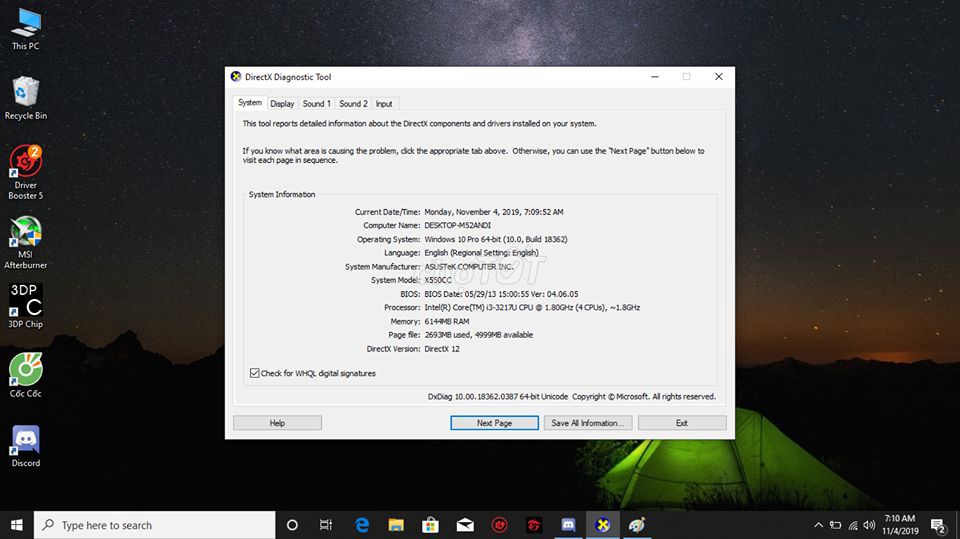960x539 pixels.
Task: Launch MSI Afterburner shortcut
Action: coord(26,243)
